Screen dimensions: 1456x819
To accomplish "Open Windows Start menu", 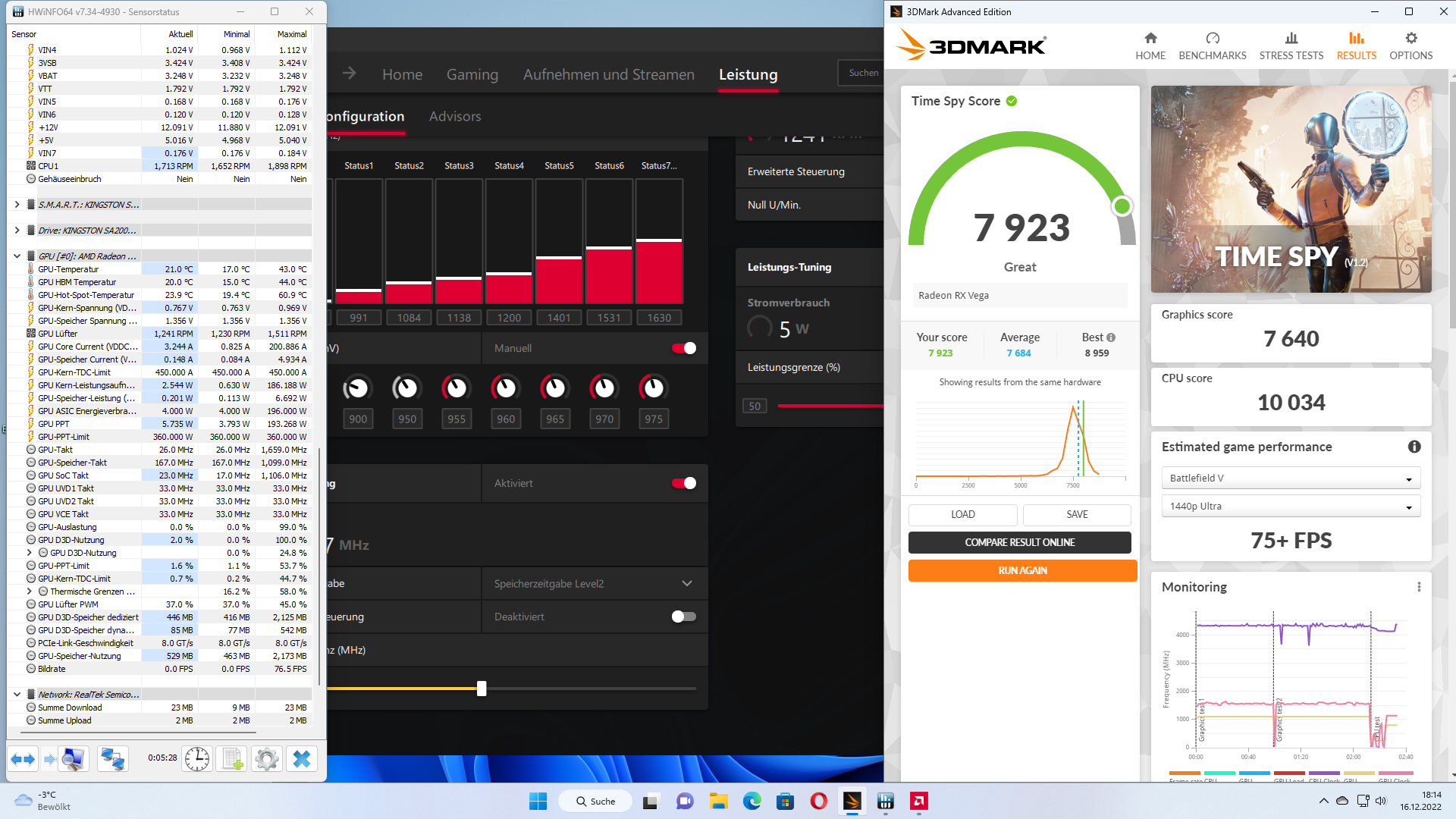I will click(x=538, y=802).
